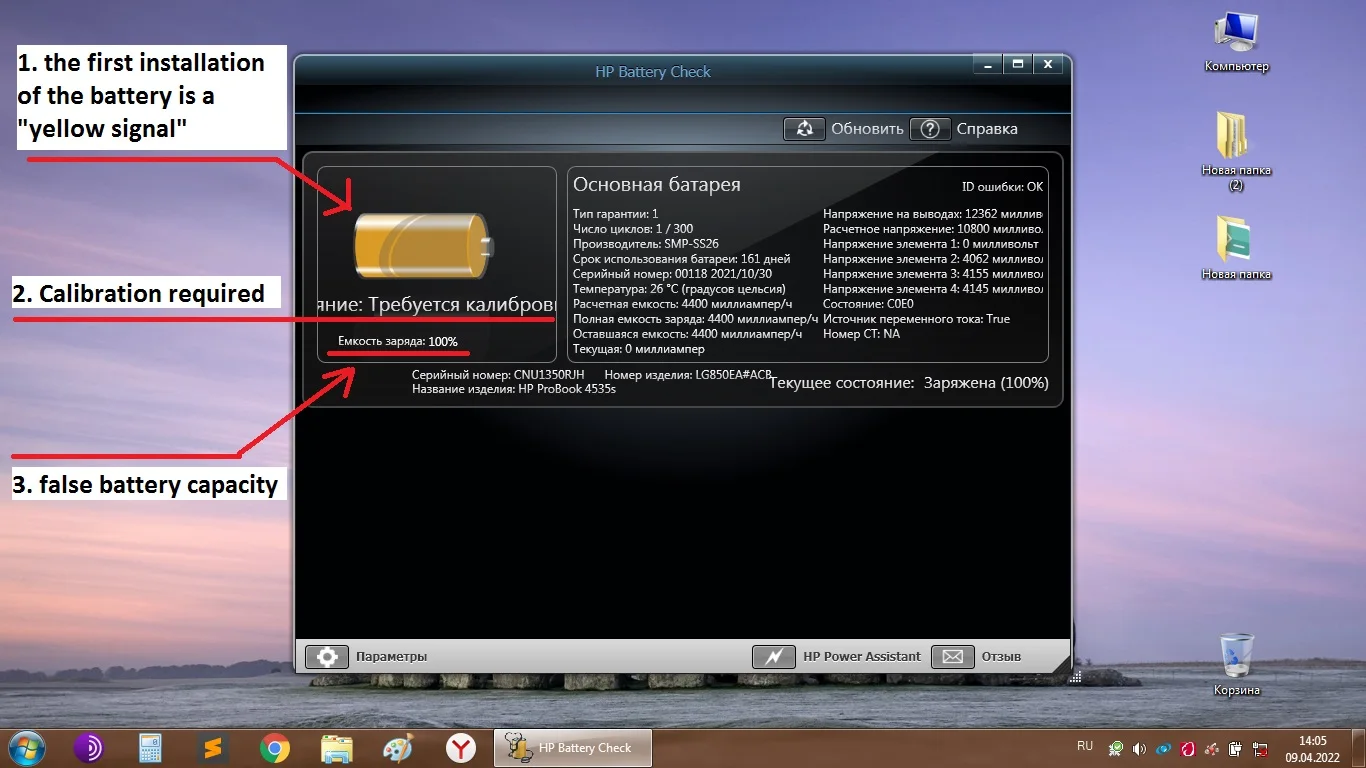Click the gear icon for Параметры
Viewport: 1366px width, 768px height.
(326, 657)
